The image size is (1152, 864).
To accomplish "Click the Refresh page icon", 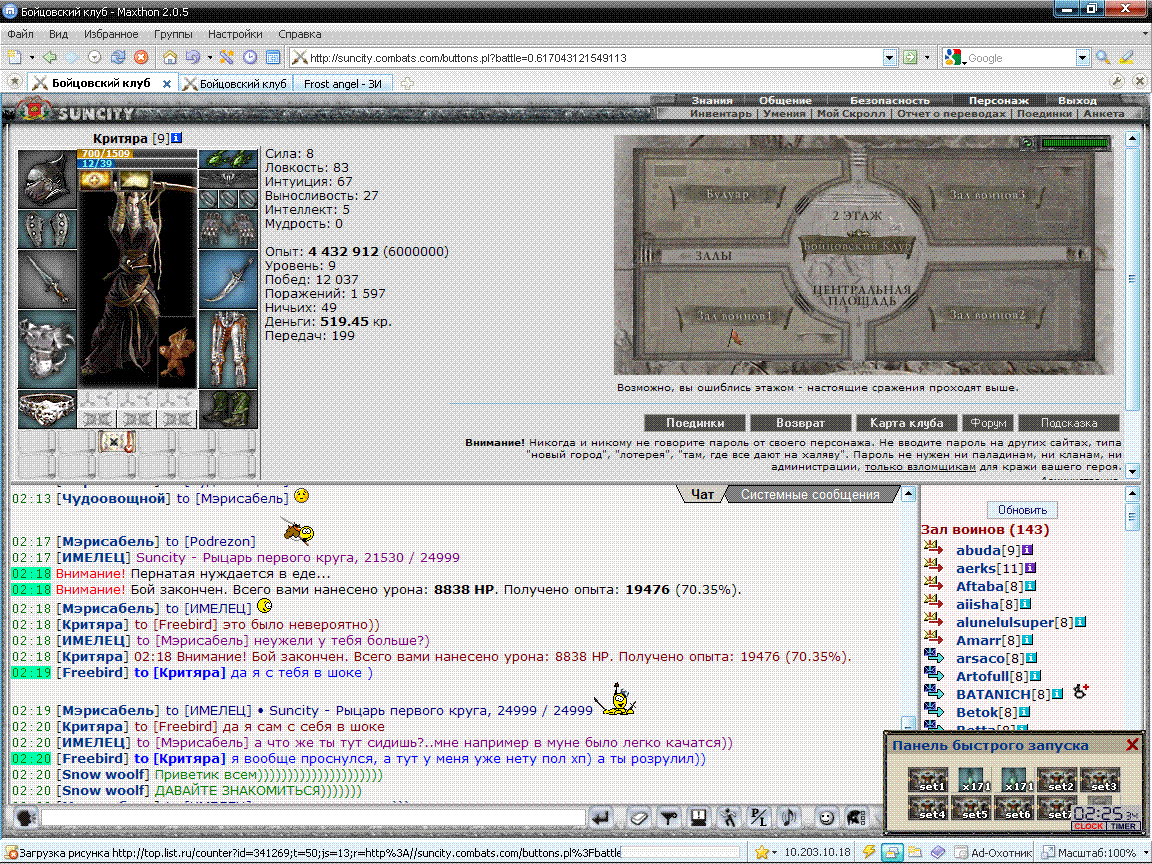I will click(118, 57).
